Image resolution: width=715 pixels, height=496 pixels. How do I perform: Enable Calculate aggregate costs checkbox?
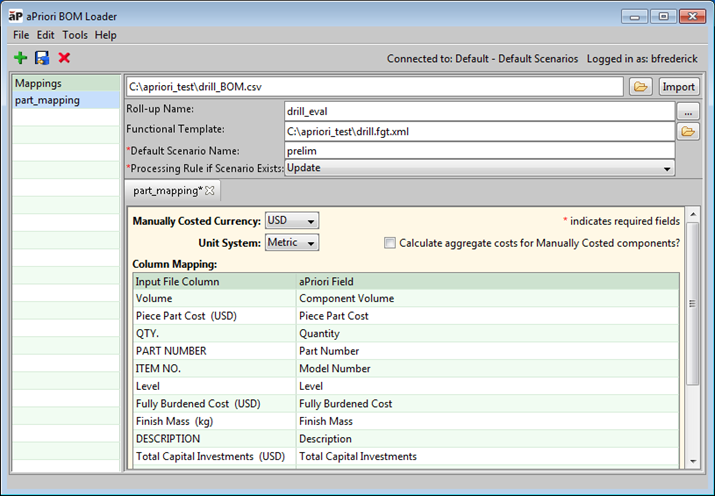pyautogui.click(x=390, y=243)
